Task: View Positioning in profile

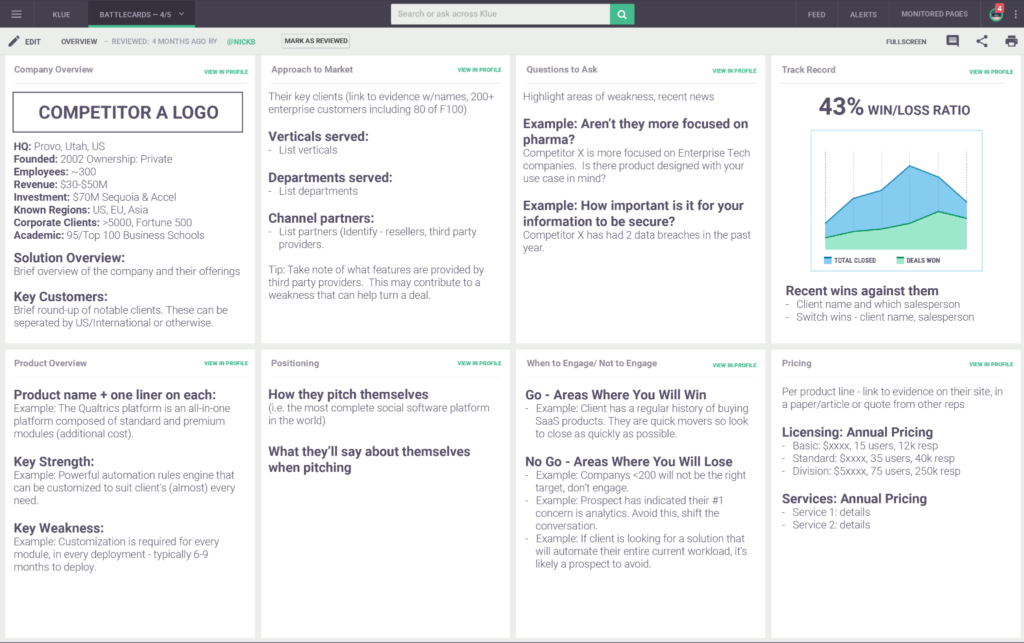Action: click(479, 363)
